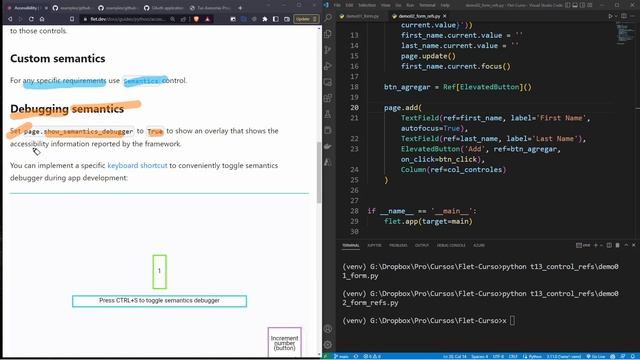Open Brave Rewards triangle icon
The width and height of the screenshot is (640, 360).
pyautogui.click(x=207, y=19)
